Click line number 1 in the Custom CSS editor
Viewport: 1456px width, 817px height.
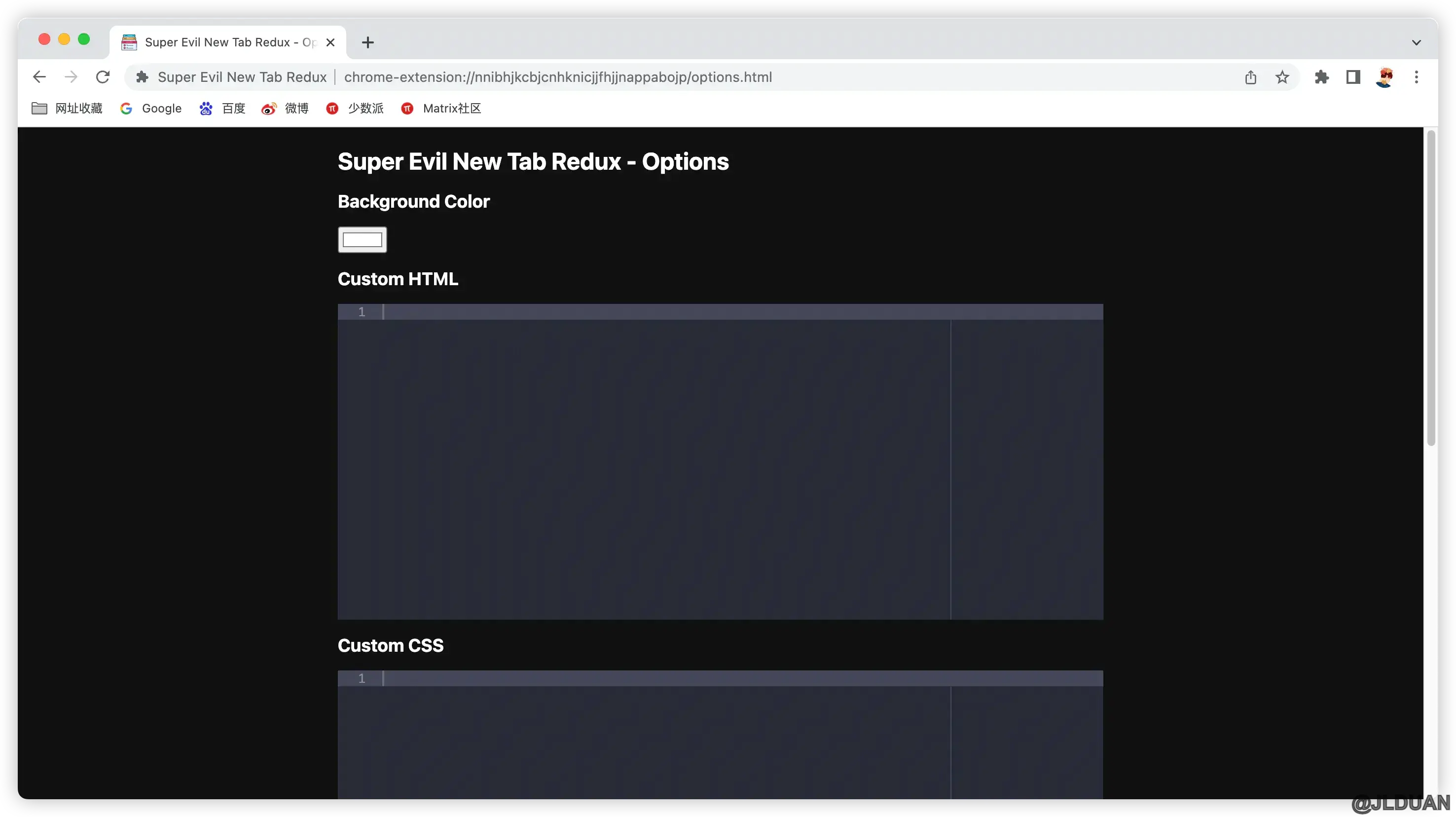click(362, 678)
